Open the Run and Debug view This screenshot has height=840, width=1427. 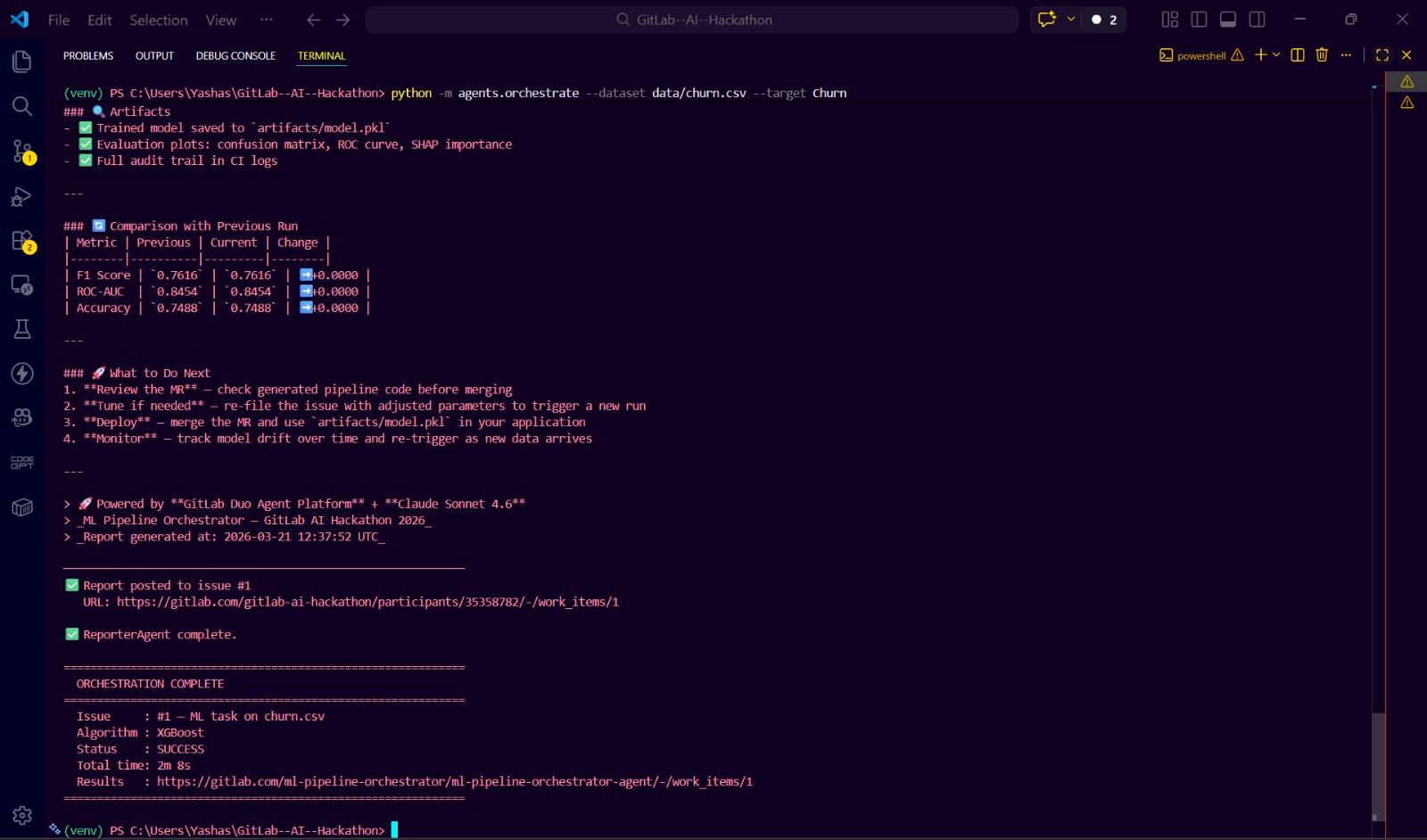pyautogui.click(x=22, y=195)
